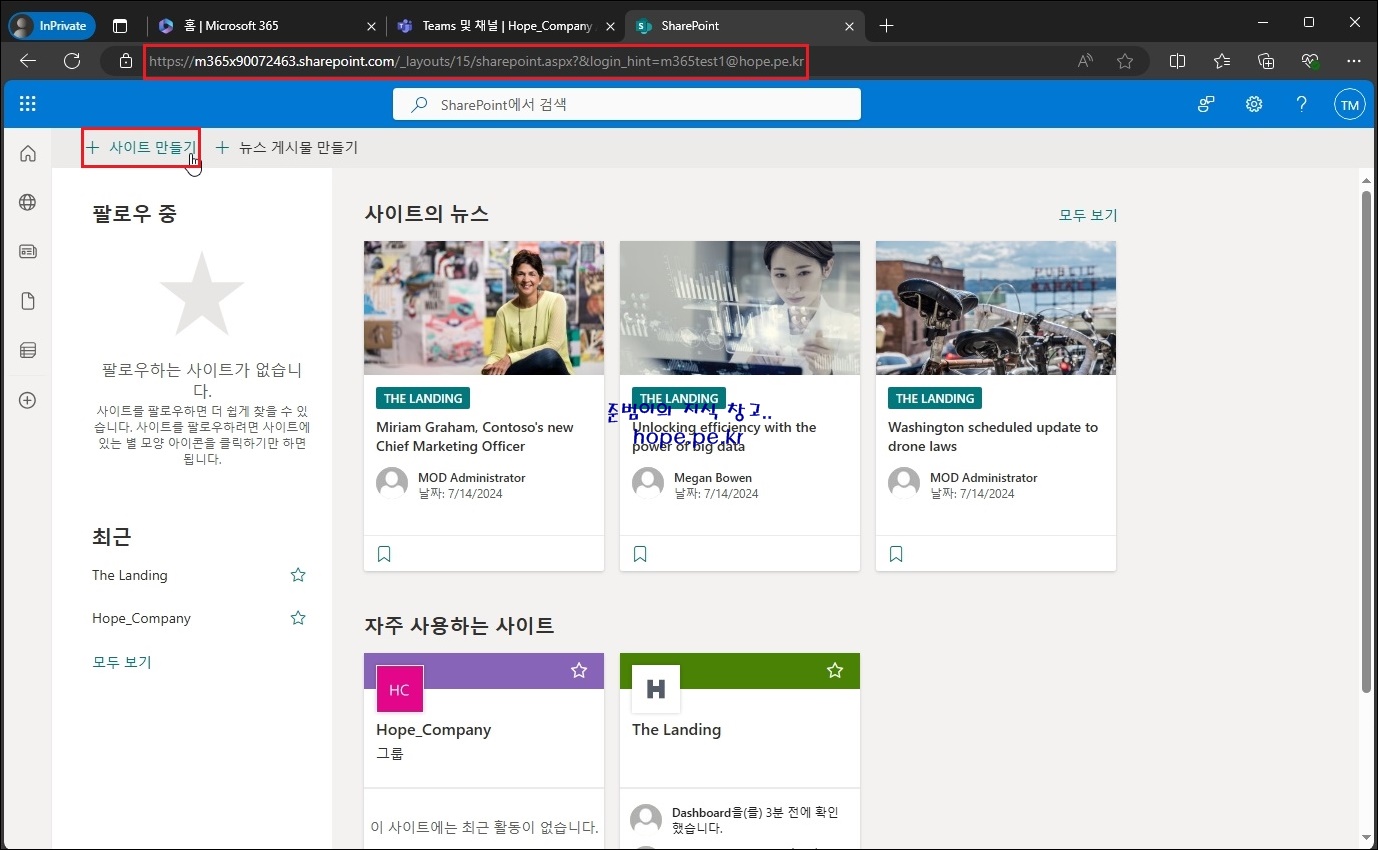Open see all (모두 보기) under Recent list
1378x850 pixels.
122,662
